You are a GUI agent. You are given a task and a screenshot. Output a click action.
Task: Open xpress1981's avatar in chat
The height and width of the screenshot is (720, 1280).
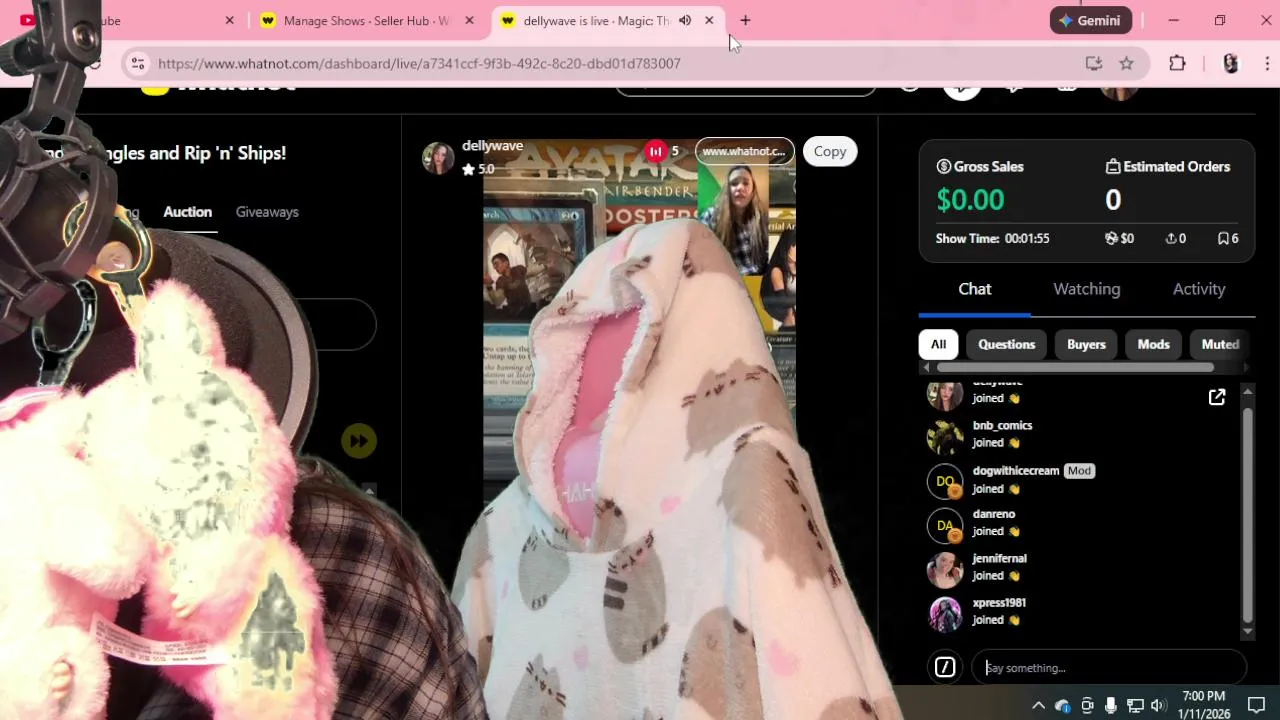(945, 614)
